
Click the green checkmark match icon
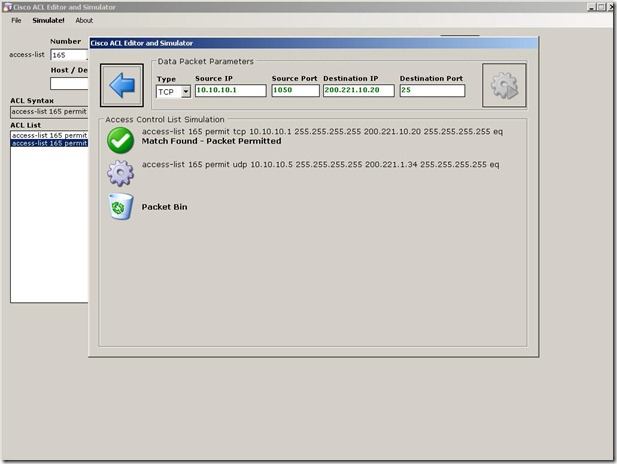click(120, 140)
